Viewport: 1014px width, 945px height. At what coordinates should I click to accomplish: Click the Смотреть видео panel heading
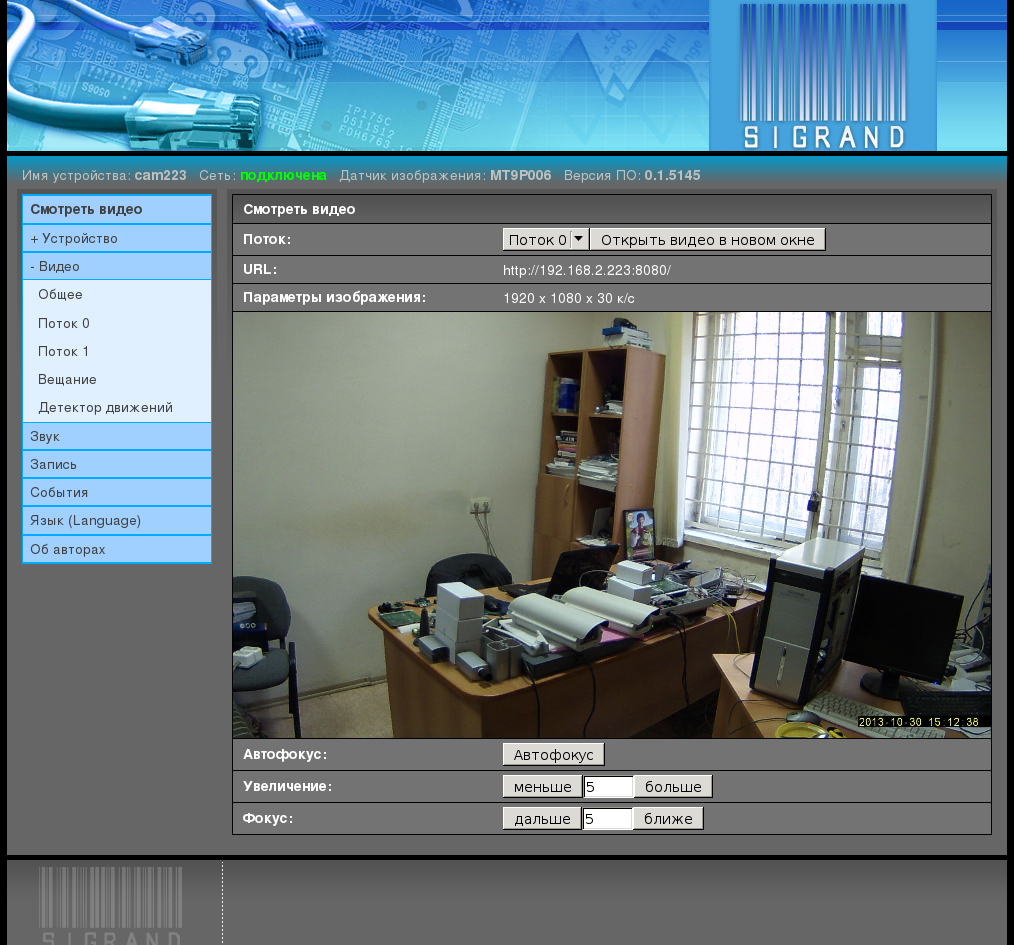pyautogui.click(x=299, y=210)
